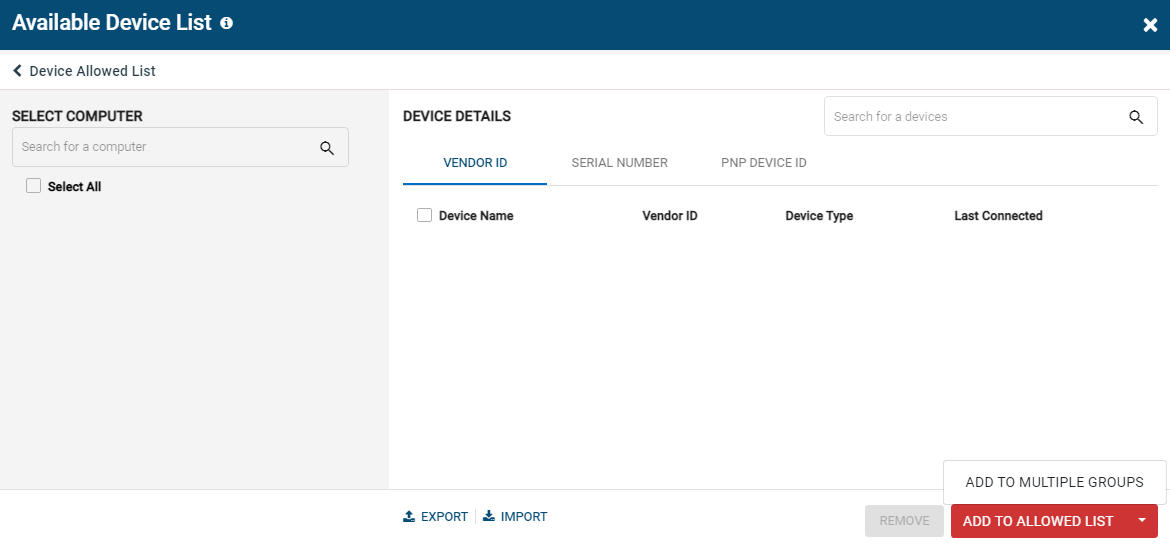Click the Import download icon
Screen dimensions: 1170x547
pyautogui.click(x=489, y=516)
